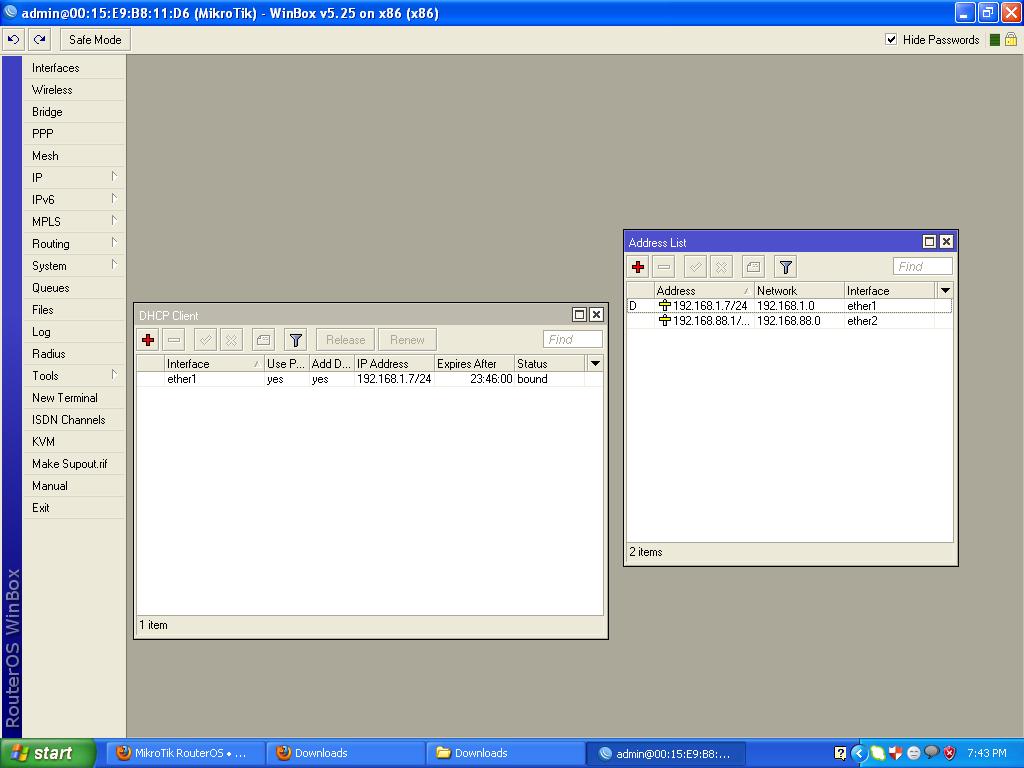1024x768 pixels.
Task: Click disable X icon in DHCP Client
Action: point(231,340)
